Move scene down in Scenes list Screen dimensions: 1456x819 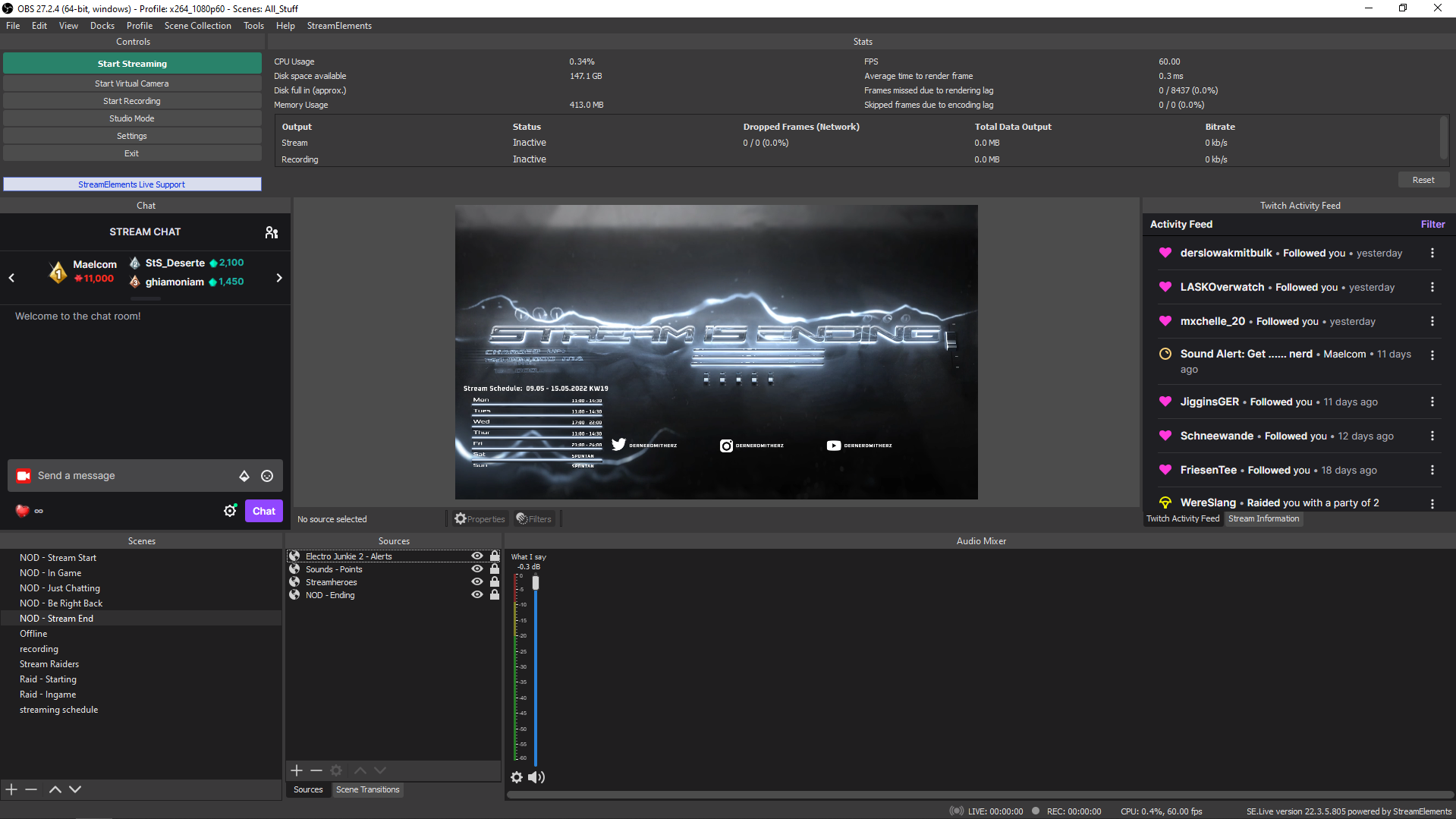pyautogui.click(x=75, y=789)
